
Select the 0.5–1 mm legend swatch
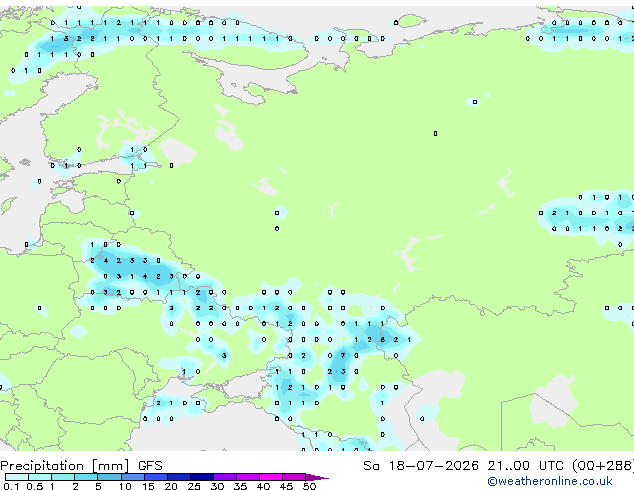point(40,477)
